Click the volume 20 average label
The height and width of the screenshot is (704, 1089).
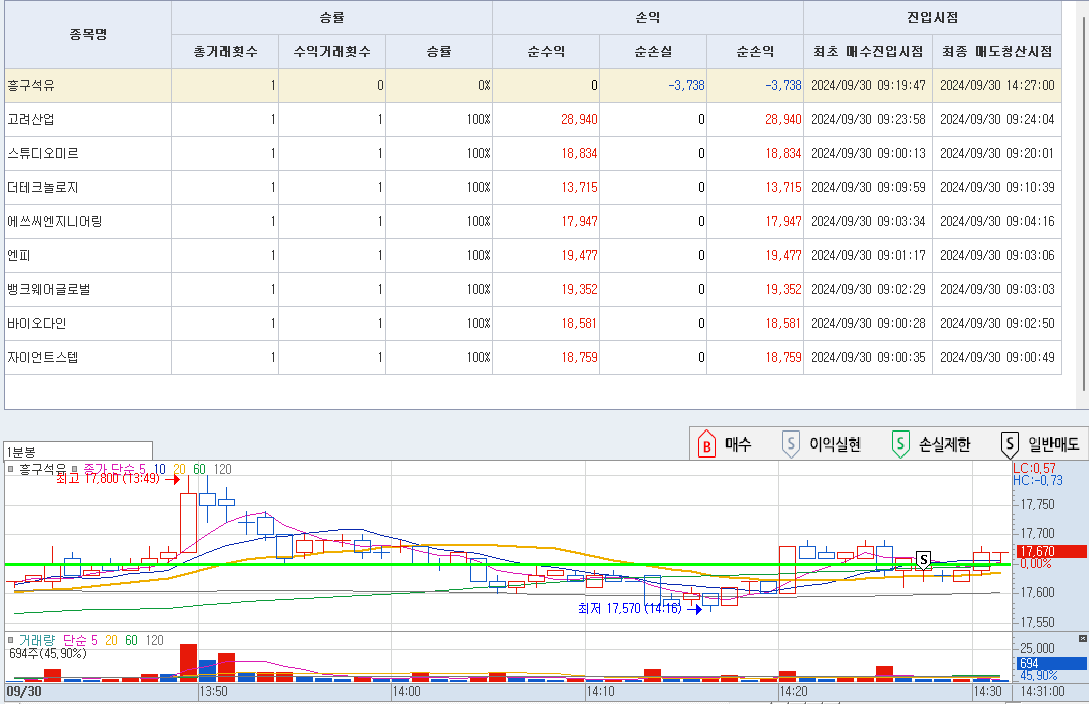click(x=111, y=640)
